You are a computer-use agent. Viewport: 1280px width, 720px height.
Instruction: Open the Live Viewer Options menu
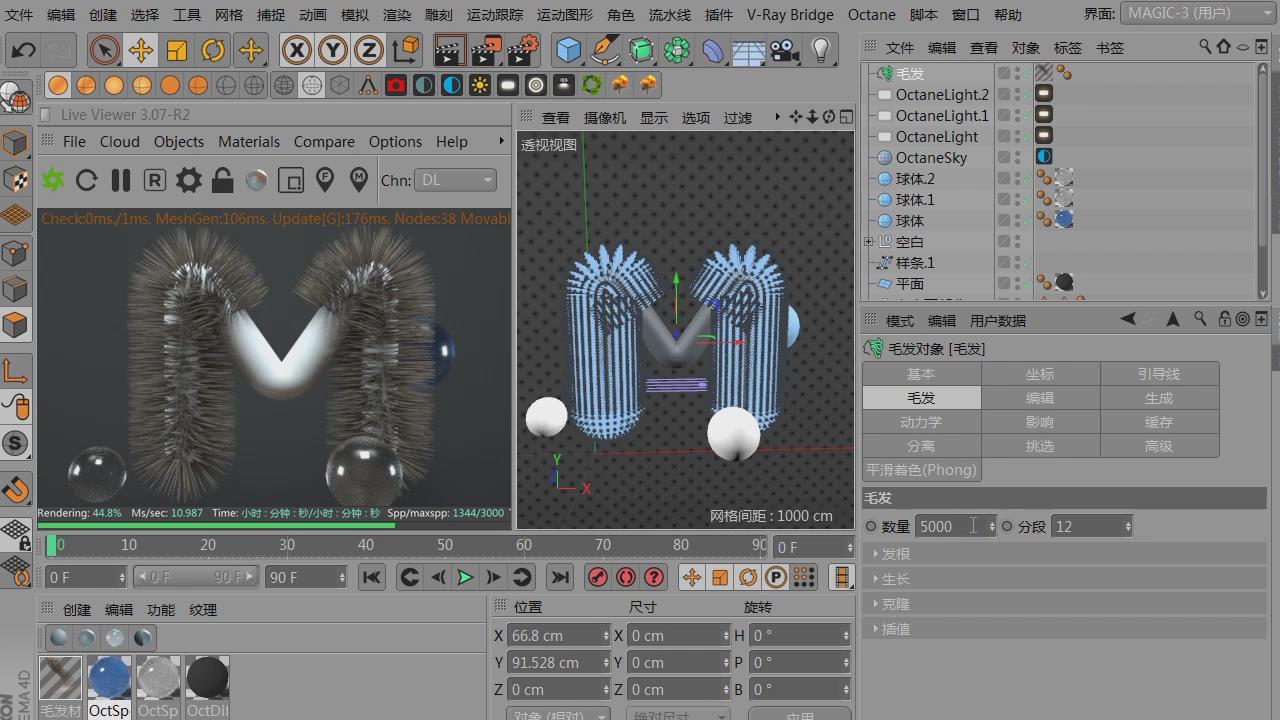click(395, 142)
